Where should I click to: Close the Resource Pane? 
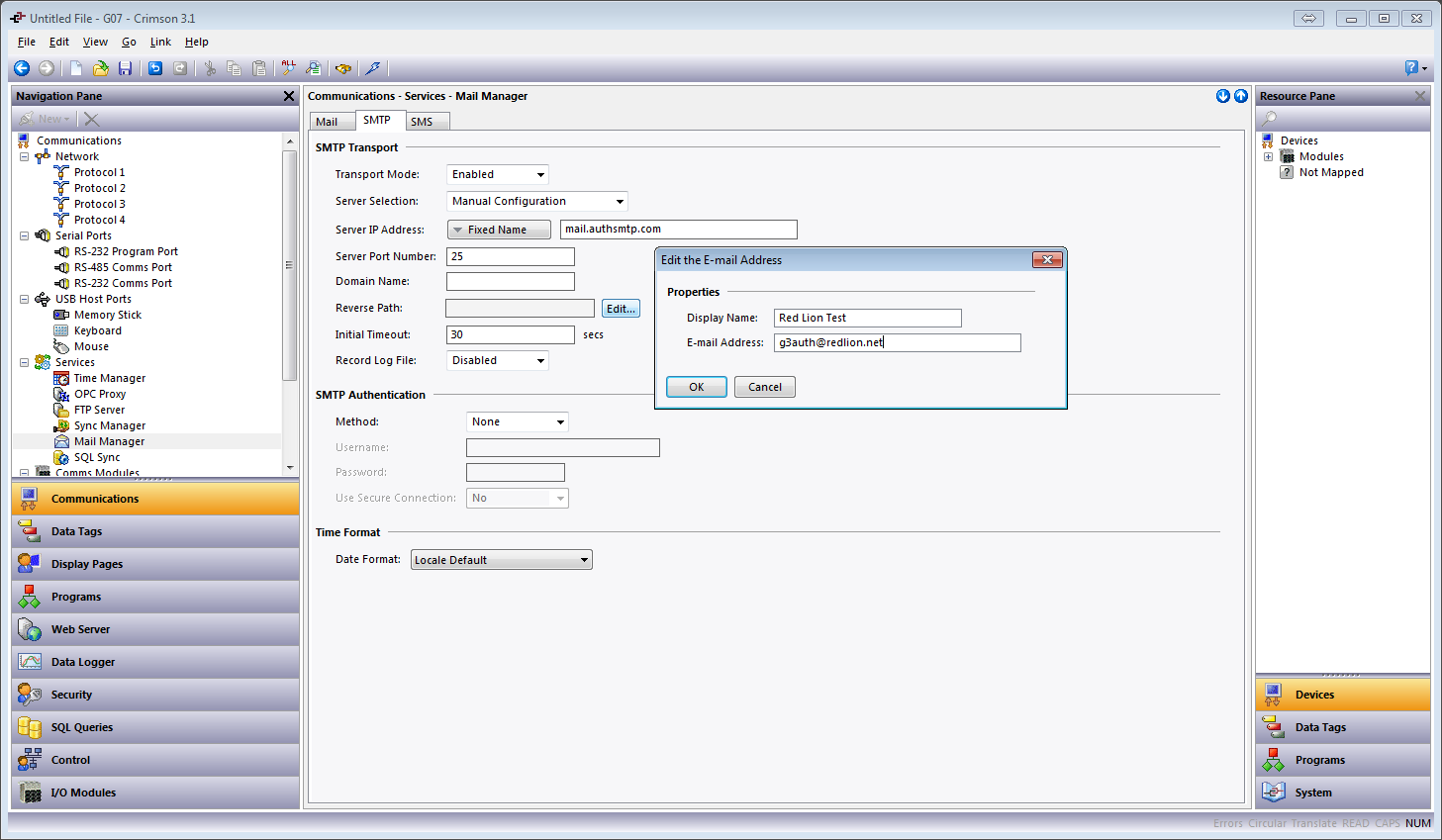[x=1420, y=96]
